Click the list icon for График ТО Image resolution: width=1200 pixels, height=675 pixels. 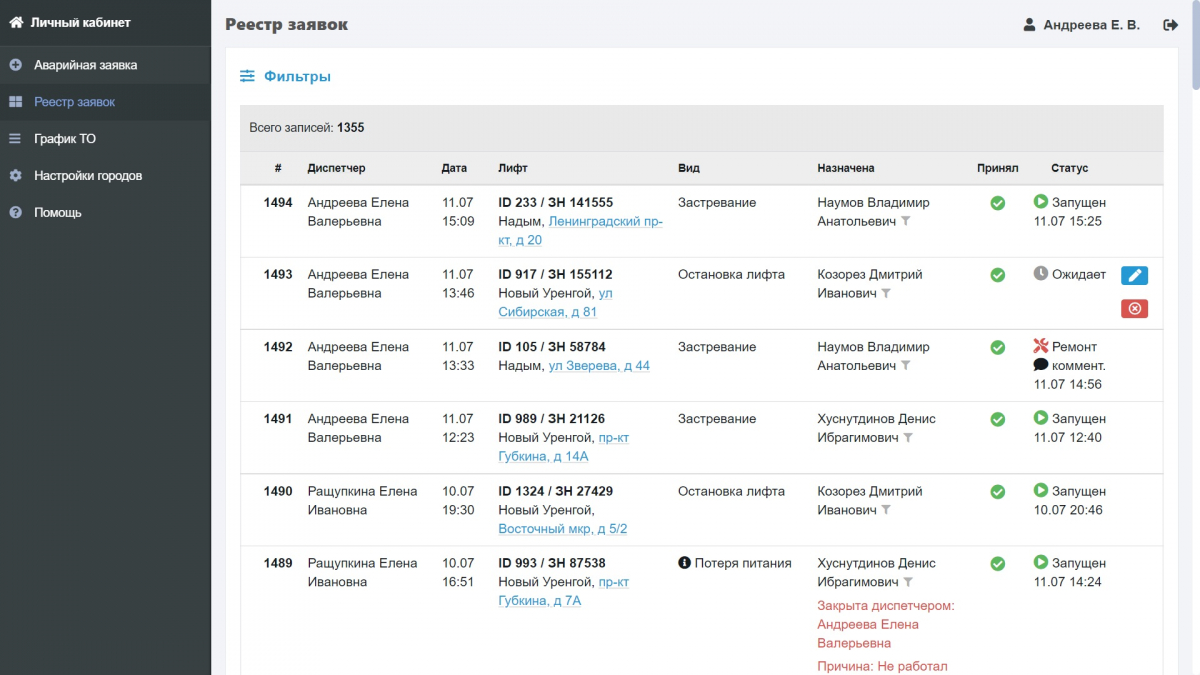pos(15,139)
